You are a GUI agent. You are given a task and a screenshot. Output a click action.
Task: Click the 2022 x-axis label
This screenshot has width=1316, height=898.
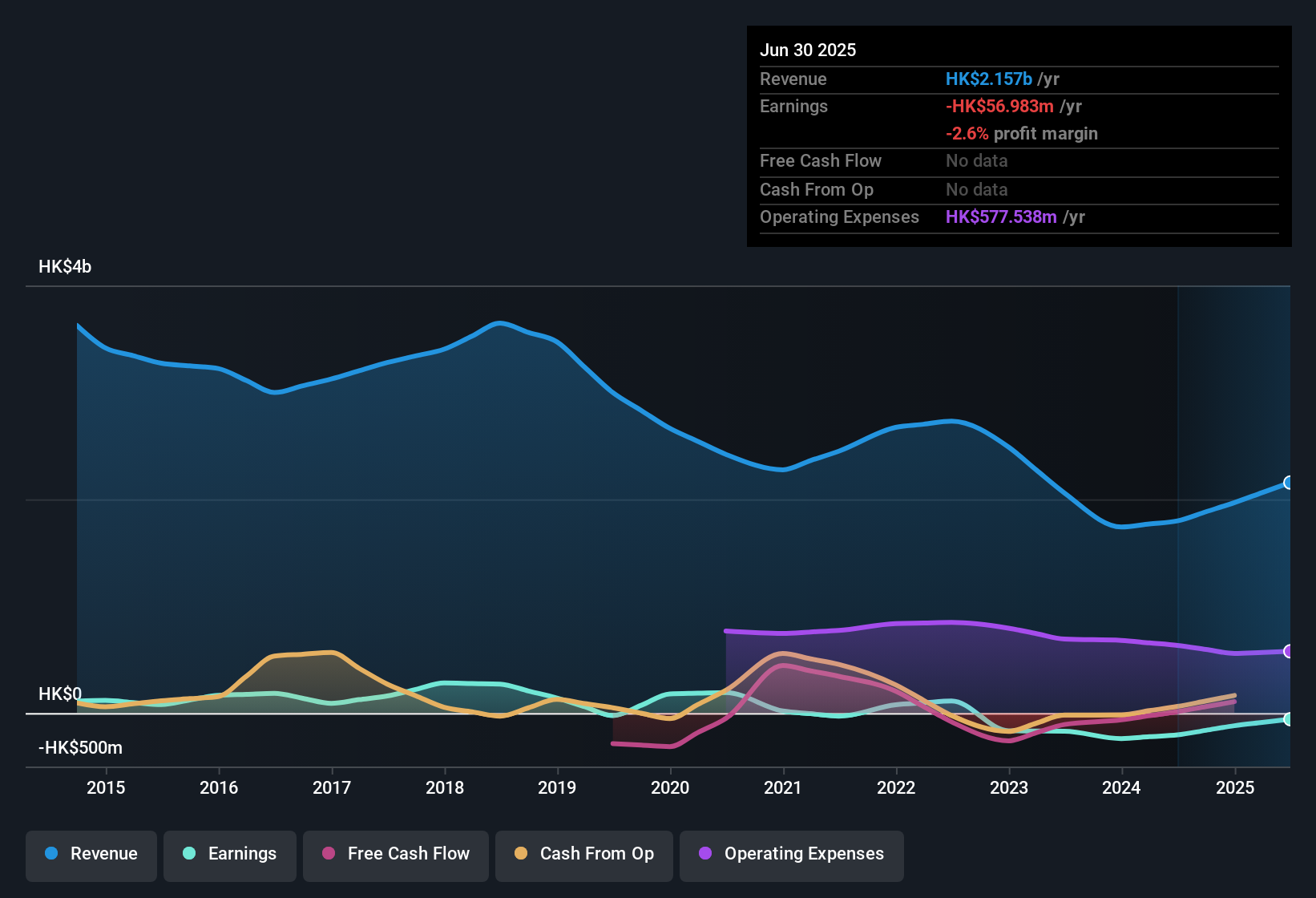tap(896, 787)
